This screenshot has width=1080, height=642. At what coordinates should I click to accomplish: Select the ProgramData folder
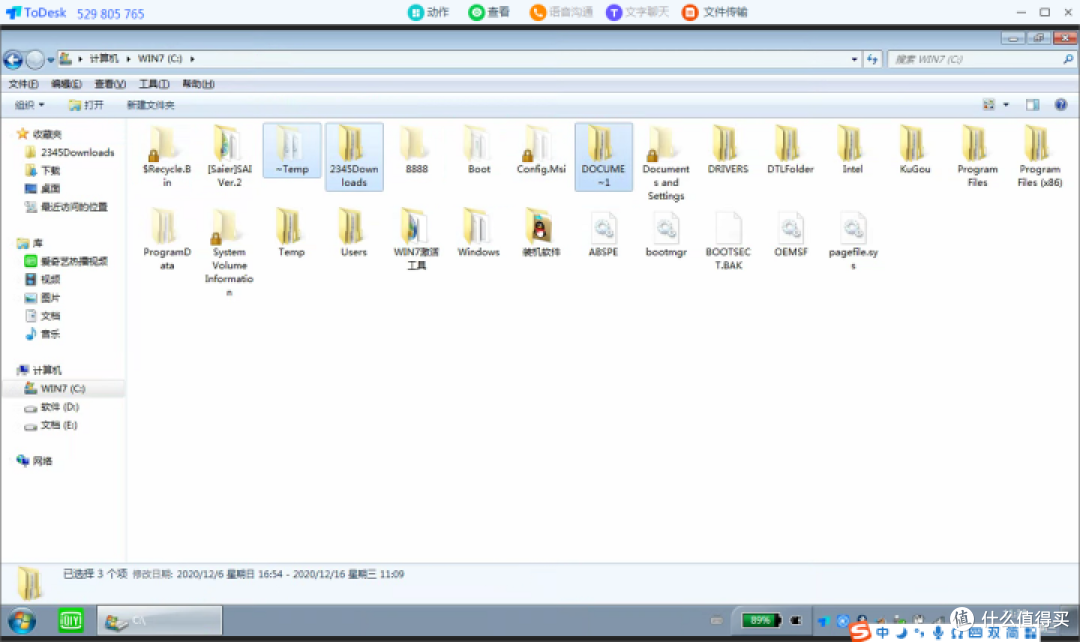[x=166, y=239]
